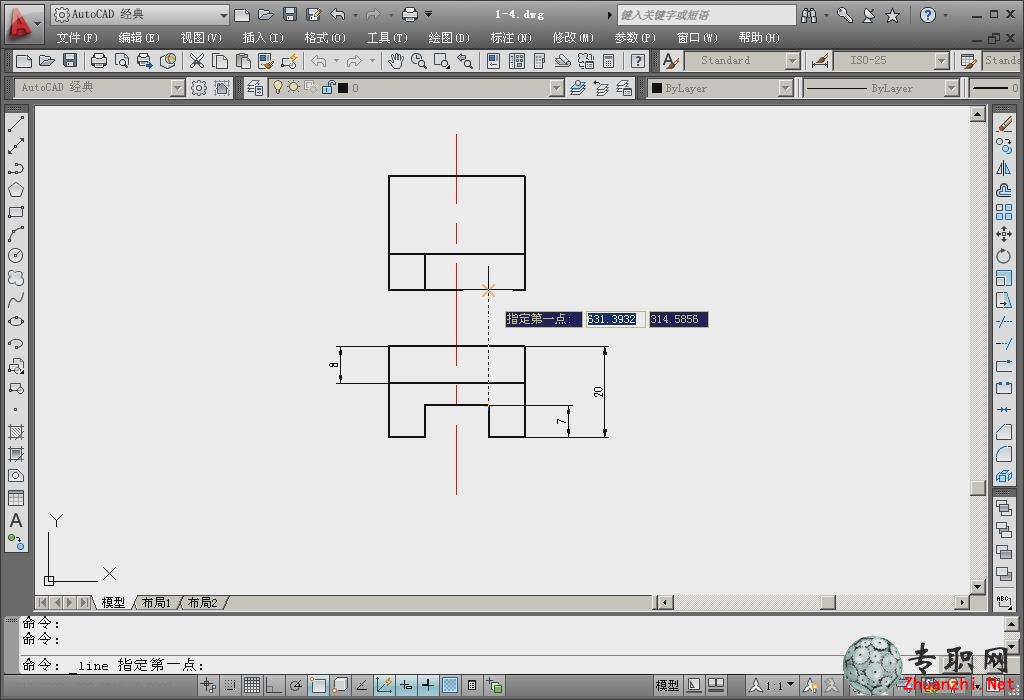1024x700 pixels.
Task: Open the 绘图(D) menu
Action: pyautogui.click(x=449, y=38)
